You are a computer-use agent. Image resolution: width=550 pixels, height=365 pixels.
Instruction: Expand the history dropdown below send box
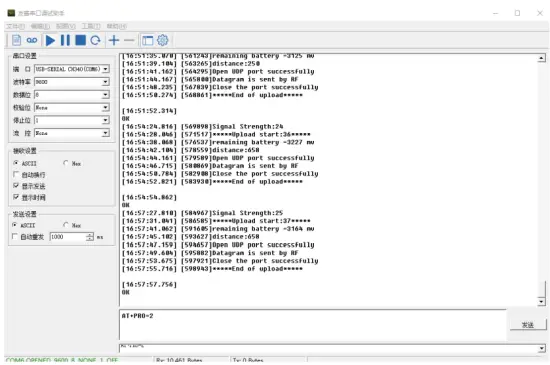pos(542,348)
